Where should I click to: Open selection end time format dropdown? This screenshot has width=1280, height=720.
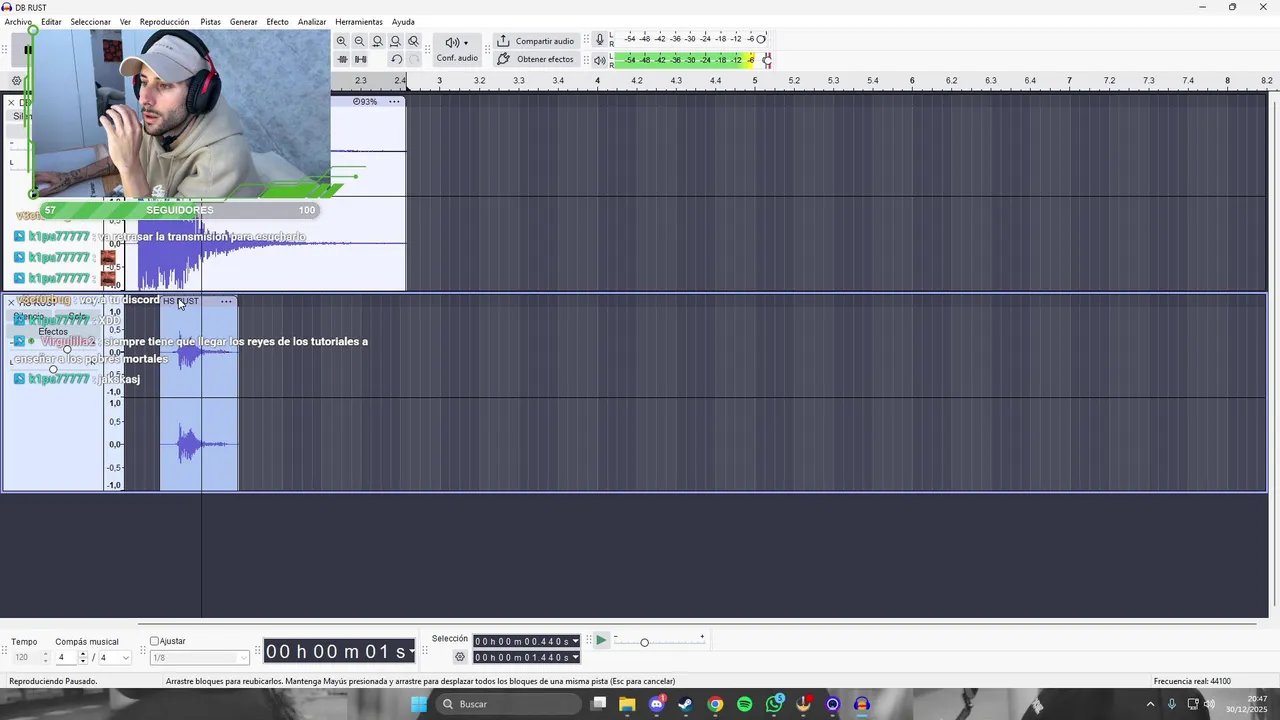point(575,657)
